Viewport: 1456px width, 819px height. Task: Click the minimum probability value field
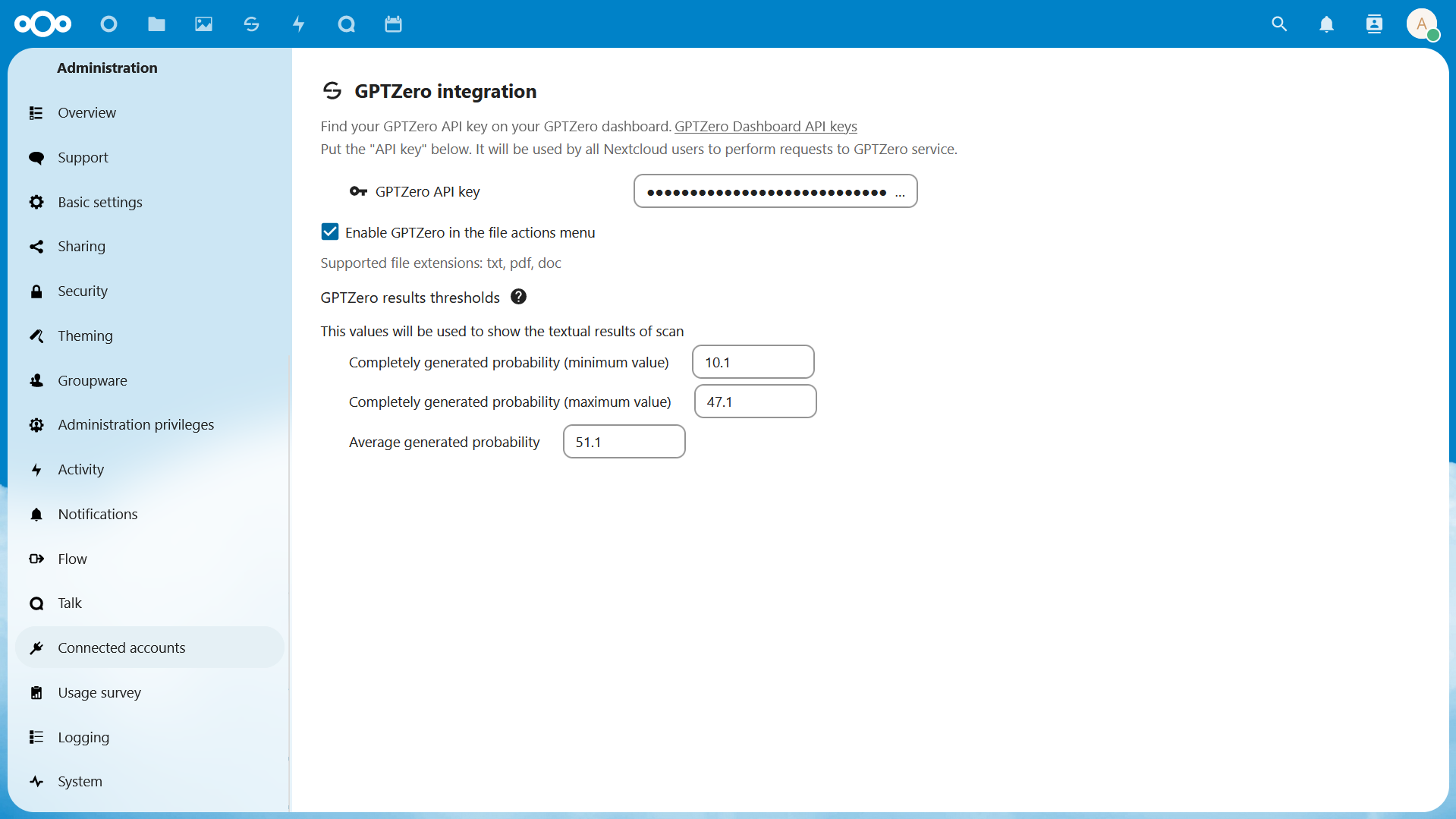click(753, 362)
